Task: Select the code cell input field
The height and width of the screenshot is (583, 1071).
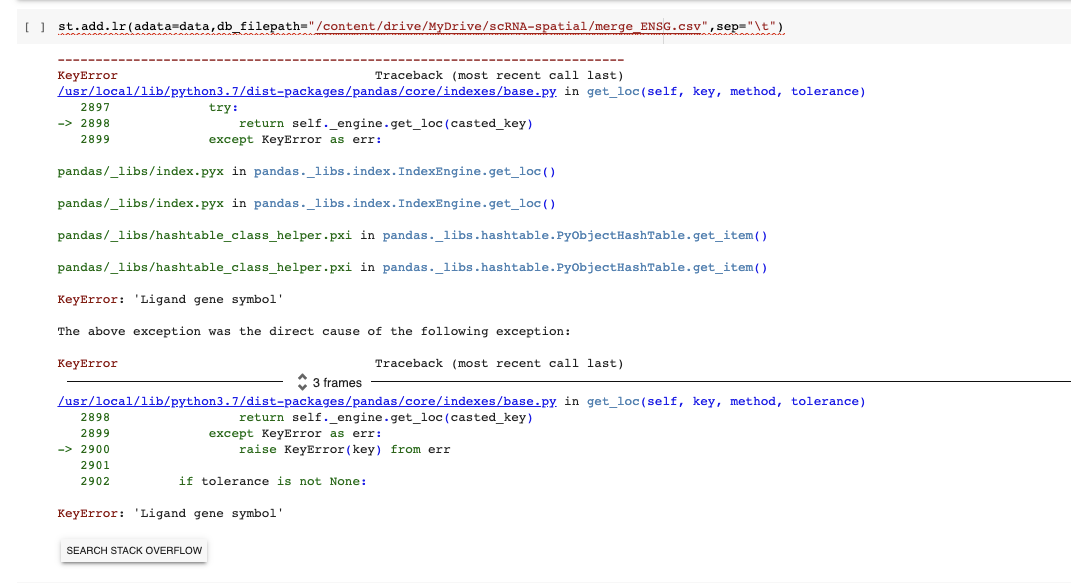Action: [420, 27]
